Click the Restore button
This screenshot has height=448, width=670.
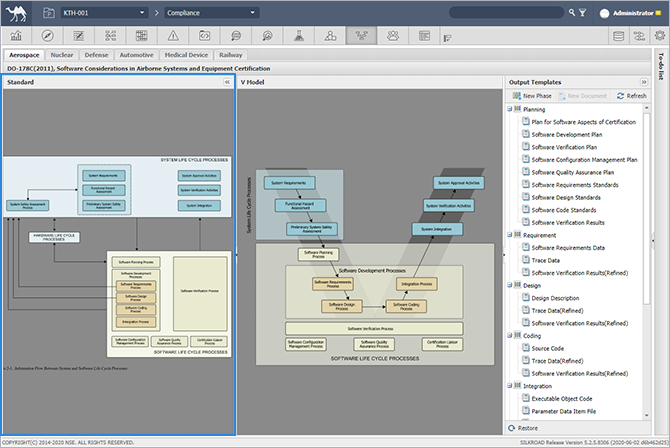tap(523, 428)
